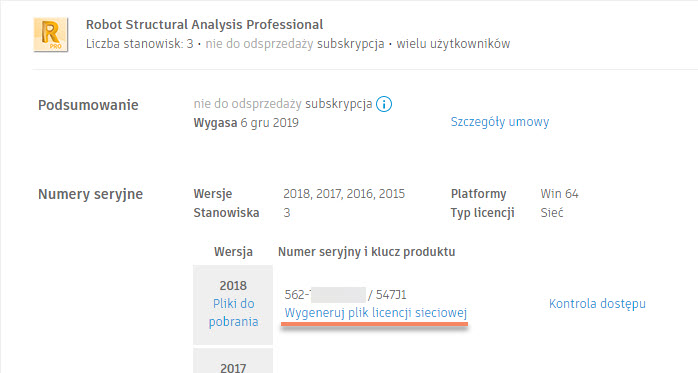Click the Wersja column header
698x373 pixels.
coord(233,252)
